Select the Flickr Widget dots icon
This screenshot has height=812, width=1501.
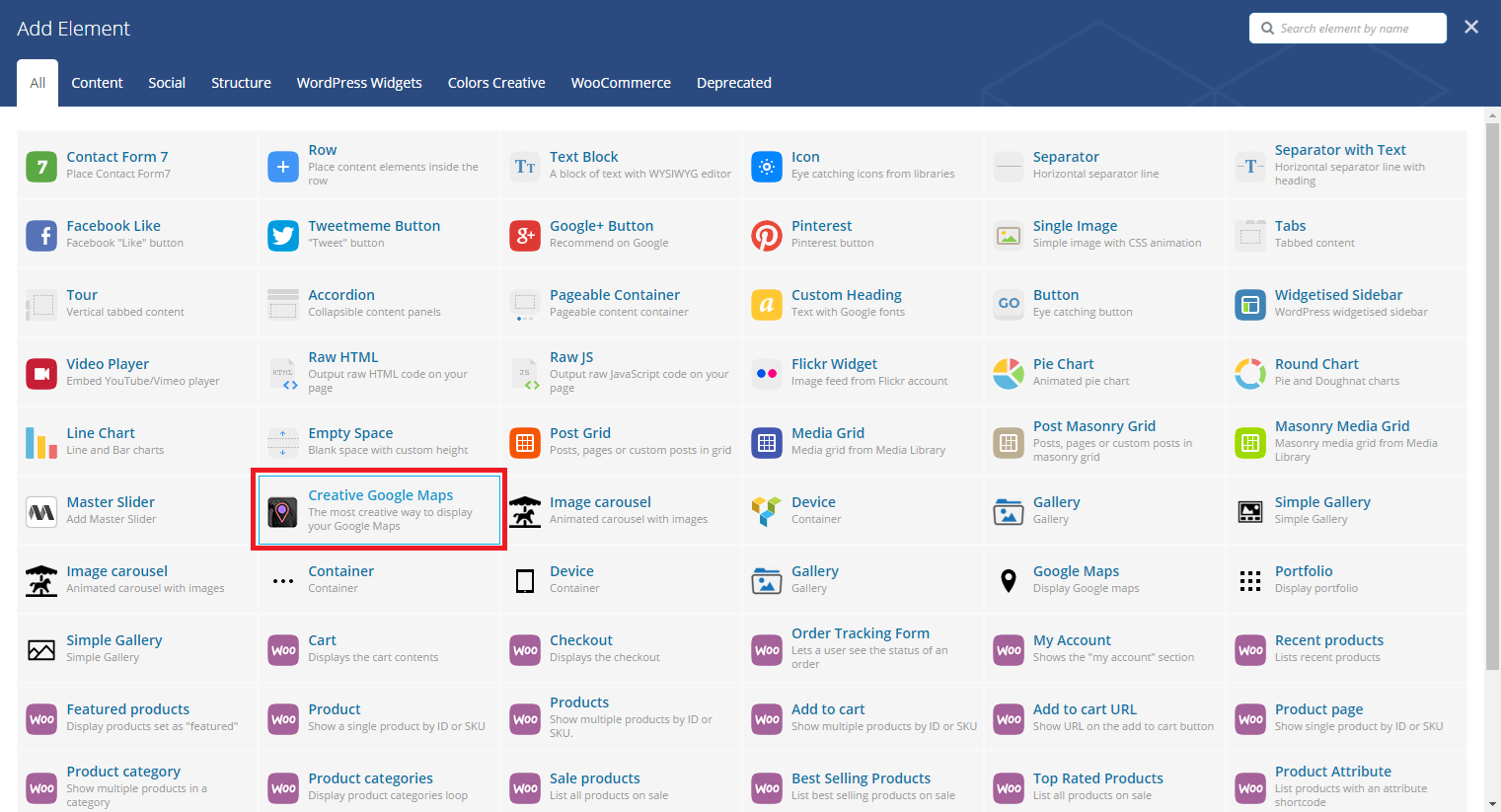767,374
